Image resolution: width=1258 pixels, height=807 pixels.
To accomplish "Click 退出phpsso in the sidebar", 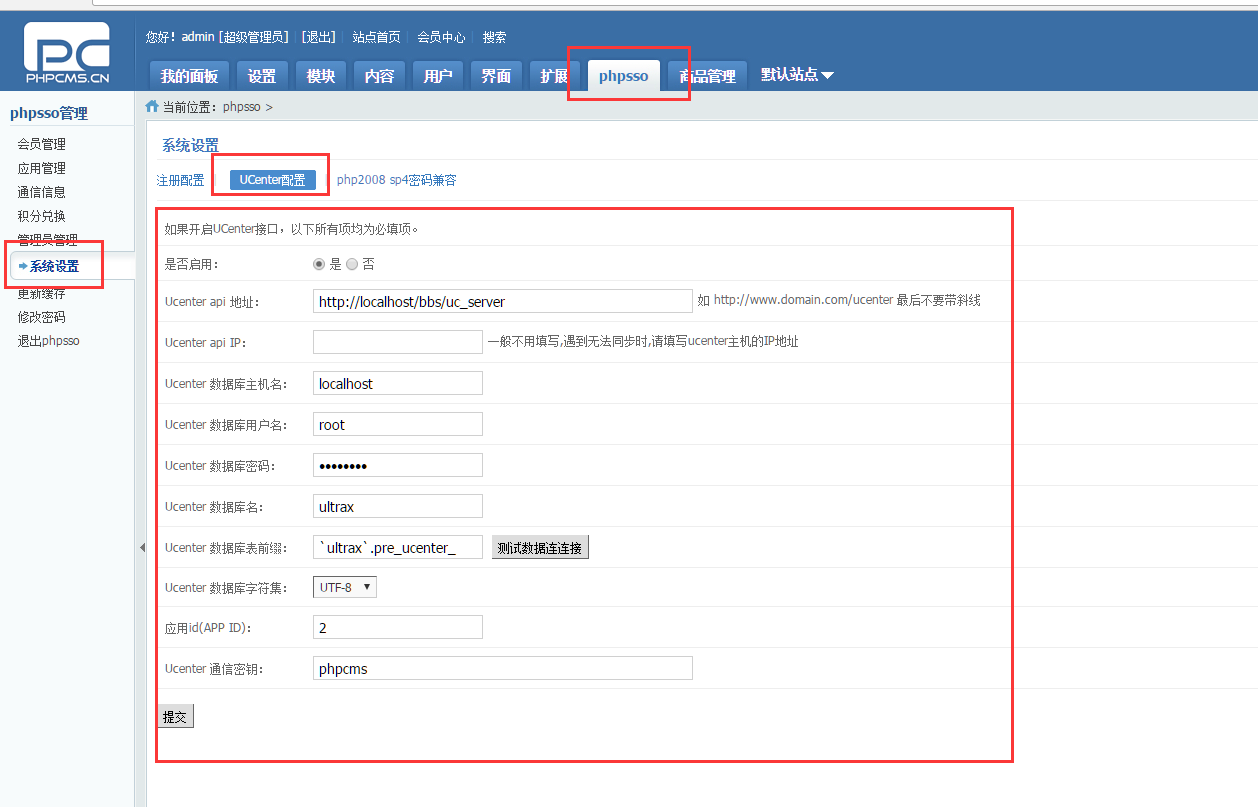I will point(48,341).
